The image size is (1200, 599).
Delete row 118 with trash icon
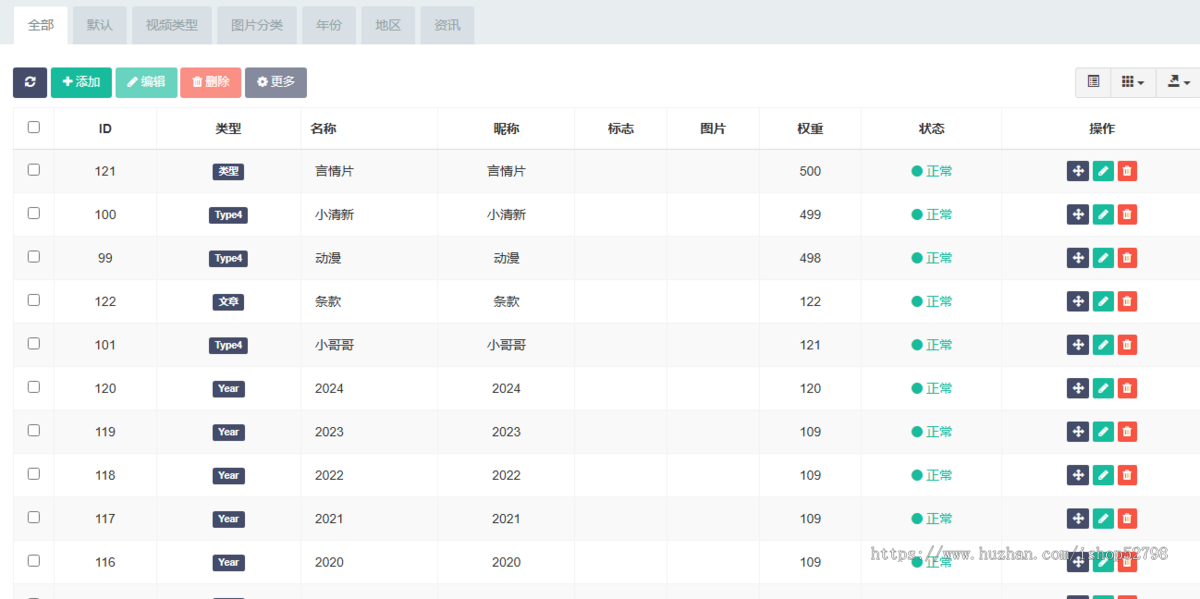tap(1127, 475)
